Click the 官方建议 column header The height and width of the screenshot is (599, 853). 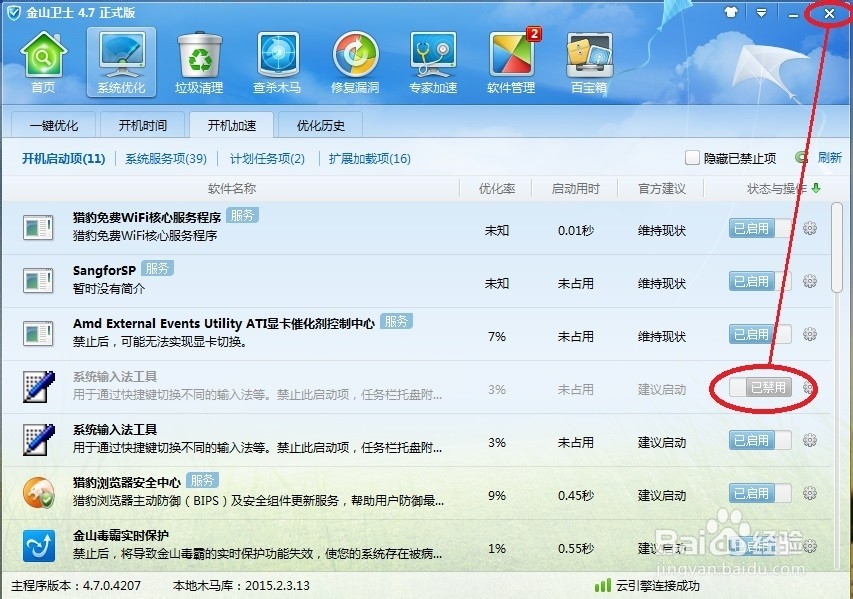click(x=662, y=189)
